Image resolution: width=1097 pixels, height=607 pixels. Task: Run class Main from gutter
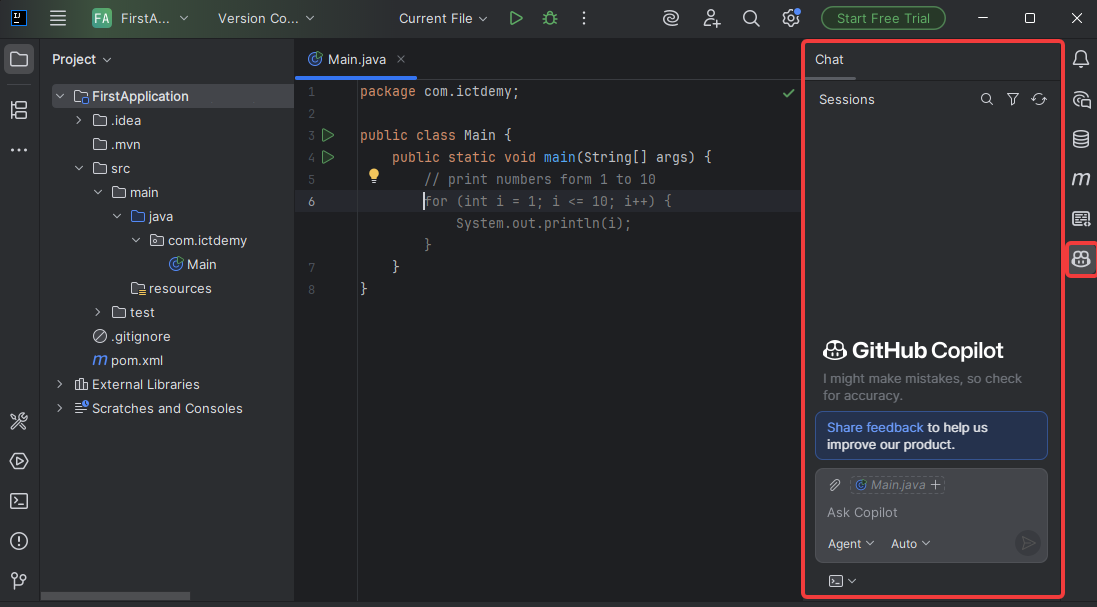pos(327,135)
